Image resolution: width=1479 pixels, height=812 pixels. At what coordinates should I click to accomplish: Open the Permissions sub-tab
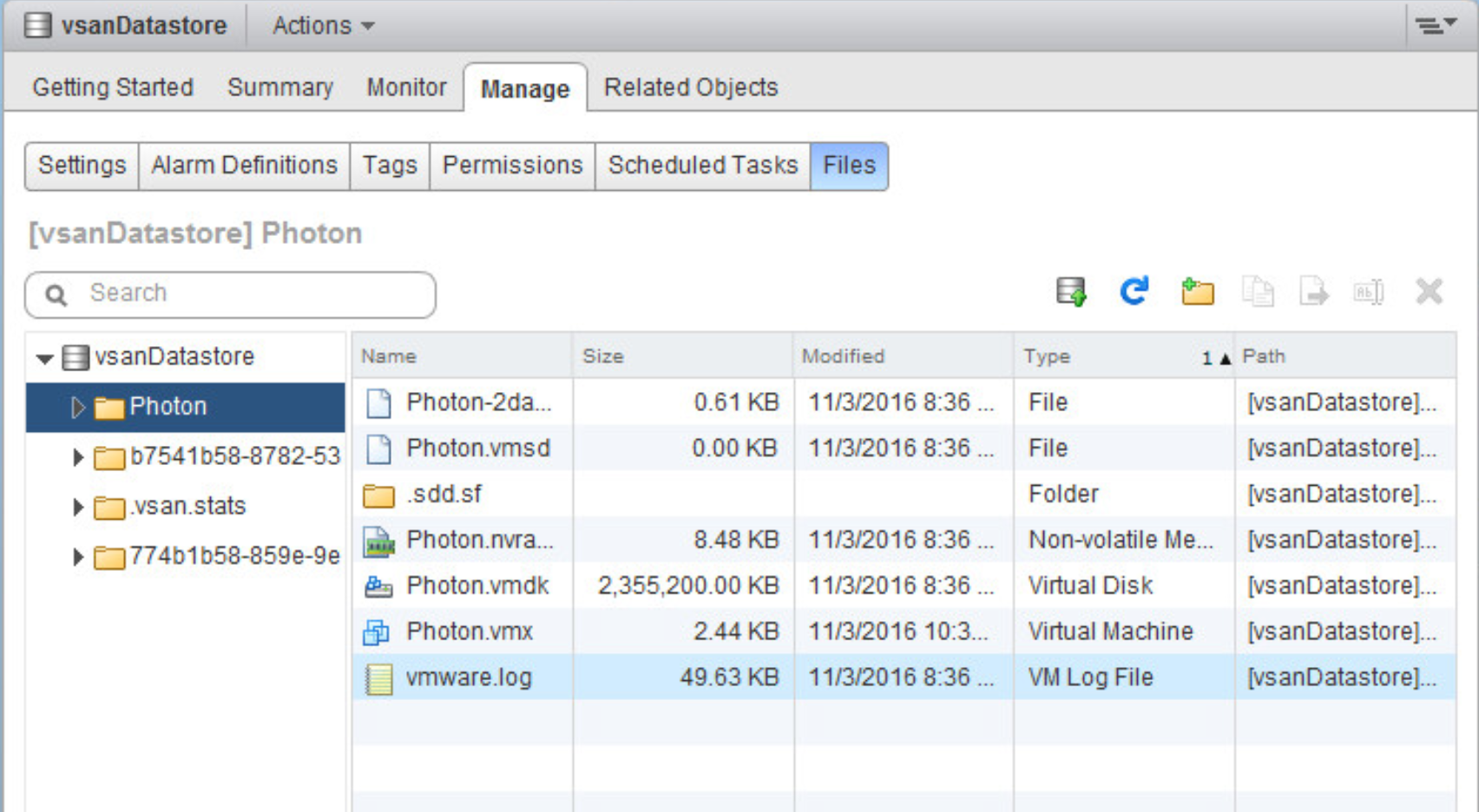(x=512, y=166)
